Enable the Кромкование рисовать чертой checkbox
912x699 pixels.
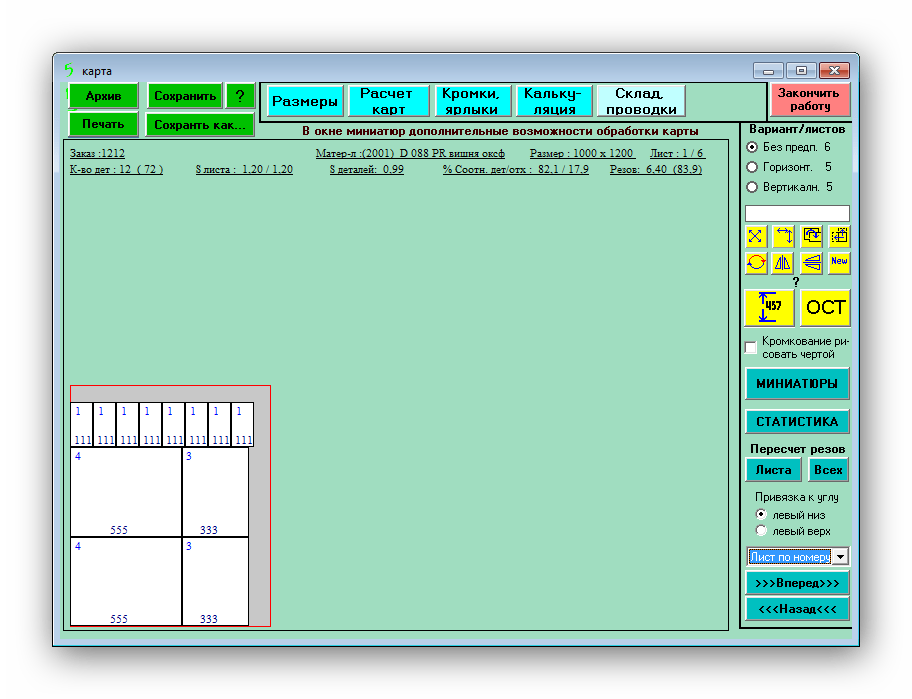point(752,348)
